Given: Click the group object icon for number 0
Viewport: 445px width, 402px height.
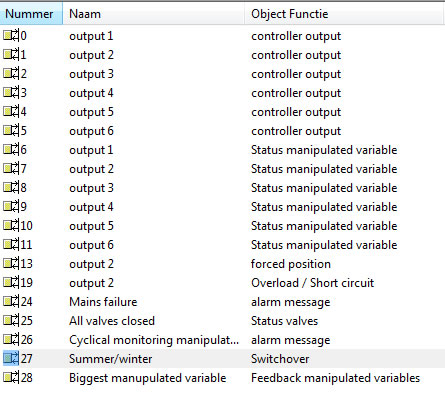Looking at the screenshot, I should coord(11,35).
